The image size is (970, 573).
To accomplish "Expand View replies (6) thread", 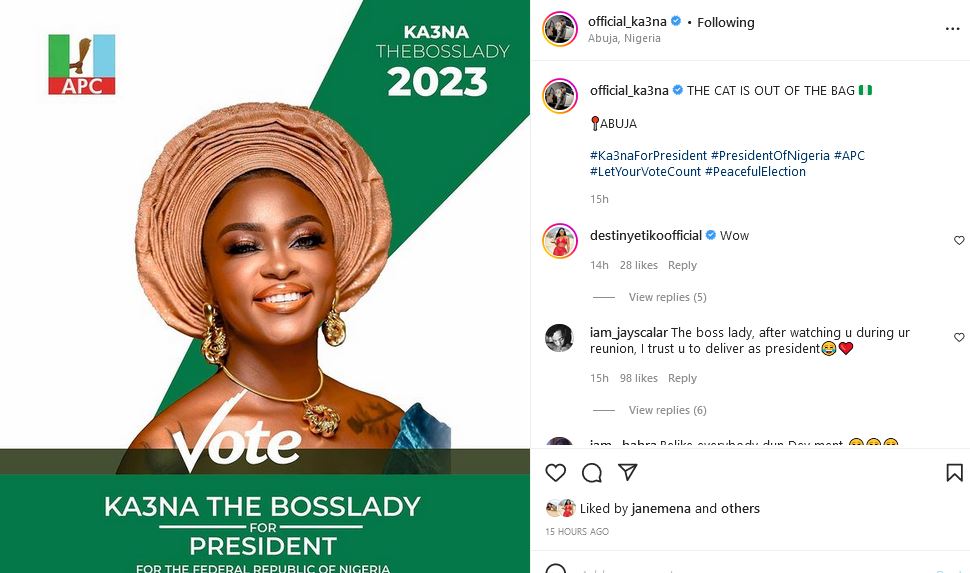I will coord(667,410).
